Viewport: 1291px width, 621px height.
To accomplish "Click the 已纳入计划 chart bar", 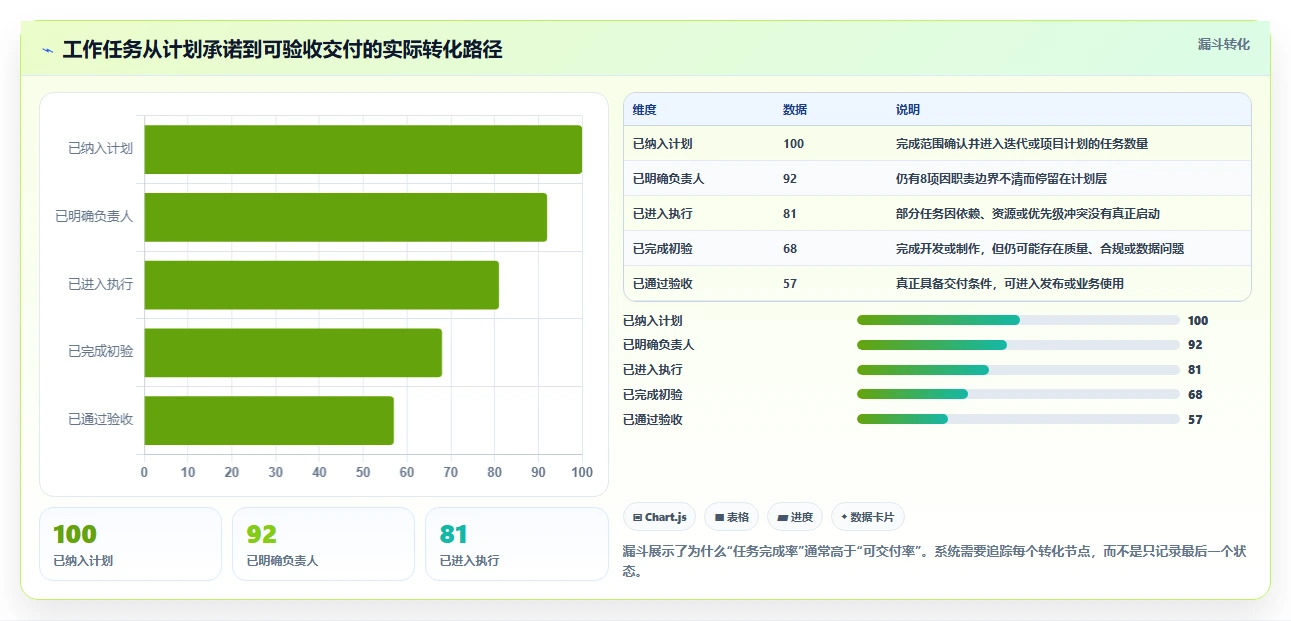I will [363, 149].
